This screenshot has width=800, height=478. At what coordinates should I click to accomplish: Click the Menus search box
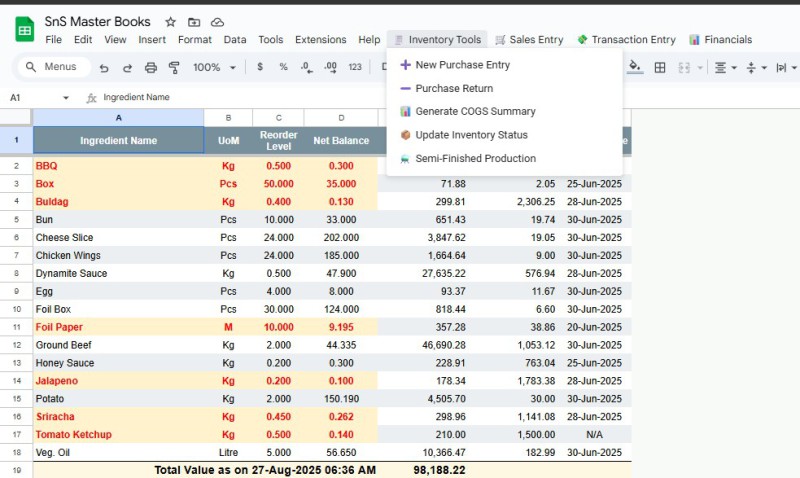click(x=55, y=67)
